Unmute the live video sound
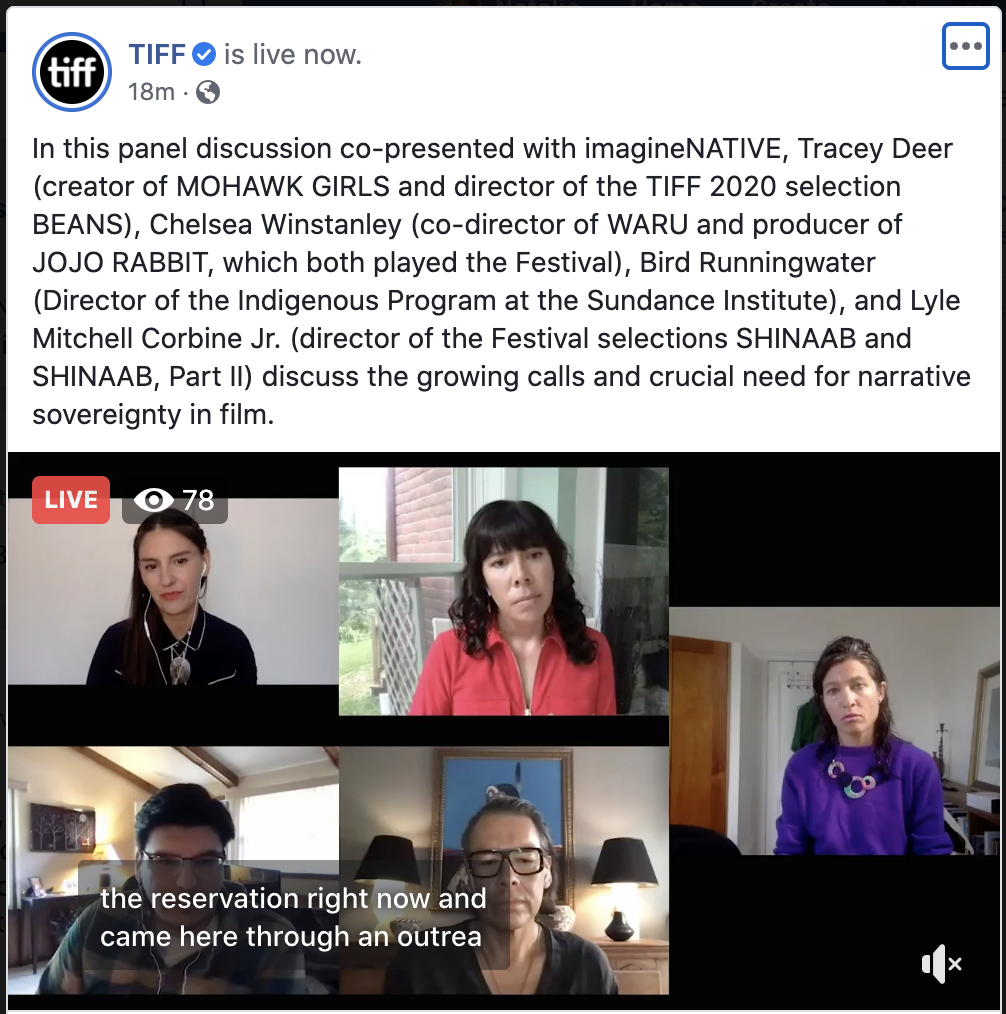The image size is (1006, 1014). [941, 964]
